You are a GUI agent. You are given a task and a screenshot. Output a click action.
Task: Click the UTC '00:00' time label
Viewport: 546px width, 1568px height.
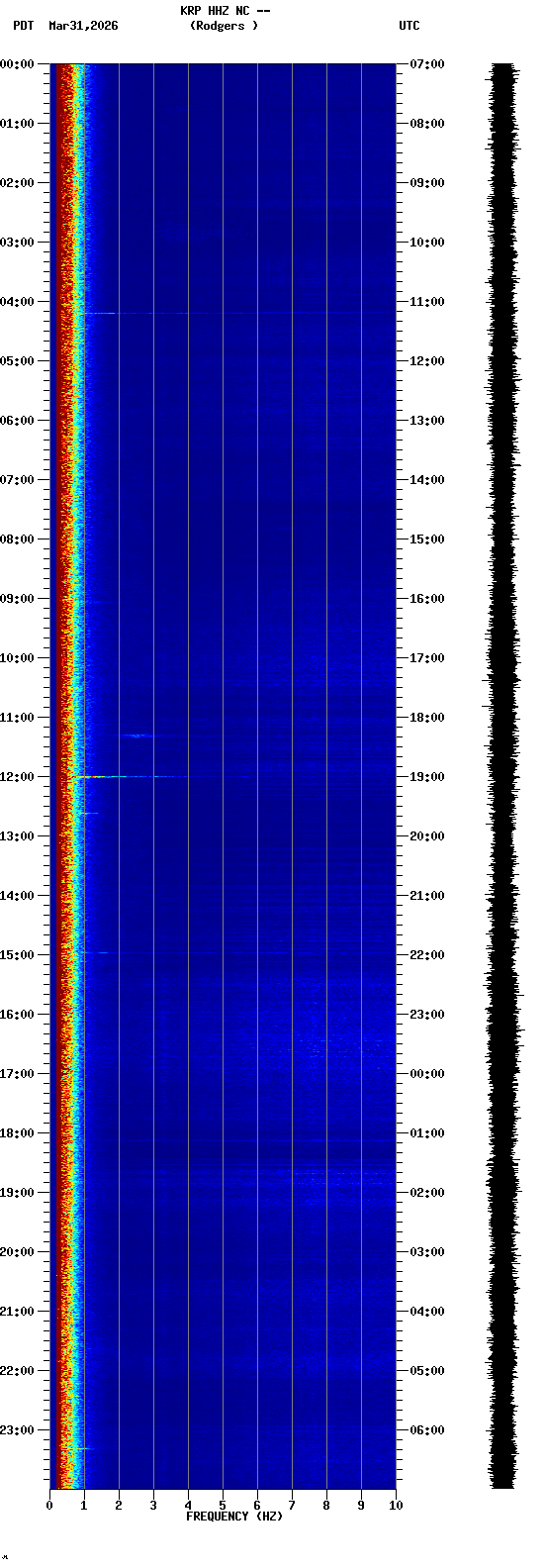point(427,1074)
